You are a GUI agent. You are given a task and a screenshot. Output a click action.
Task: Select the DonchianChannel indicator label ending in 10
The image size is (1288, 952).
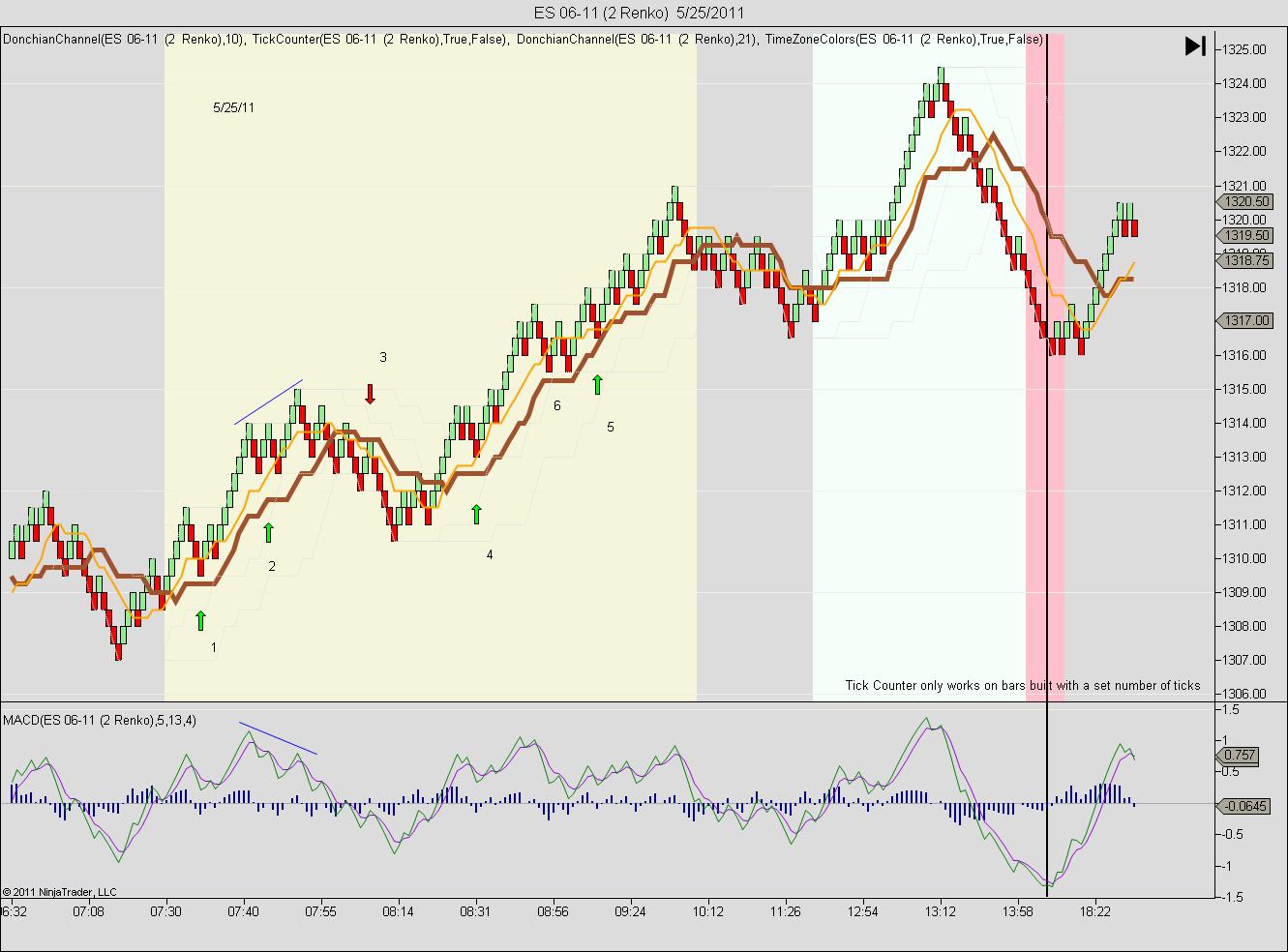click(x=124, y=40)
